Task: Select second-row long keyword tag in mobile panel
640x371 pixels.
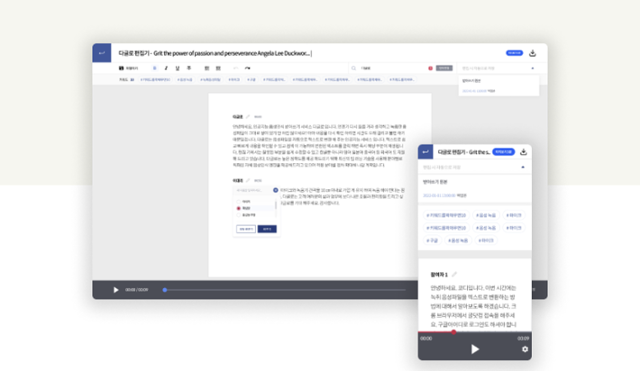Action: 446,228
